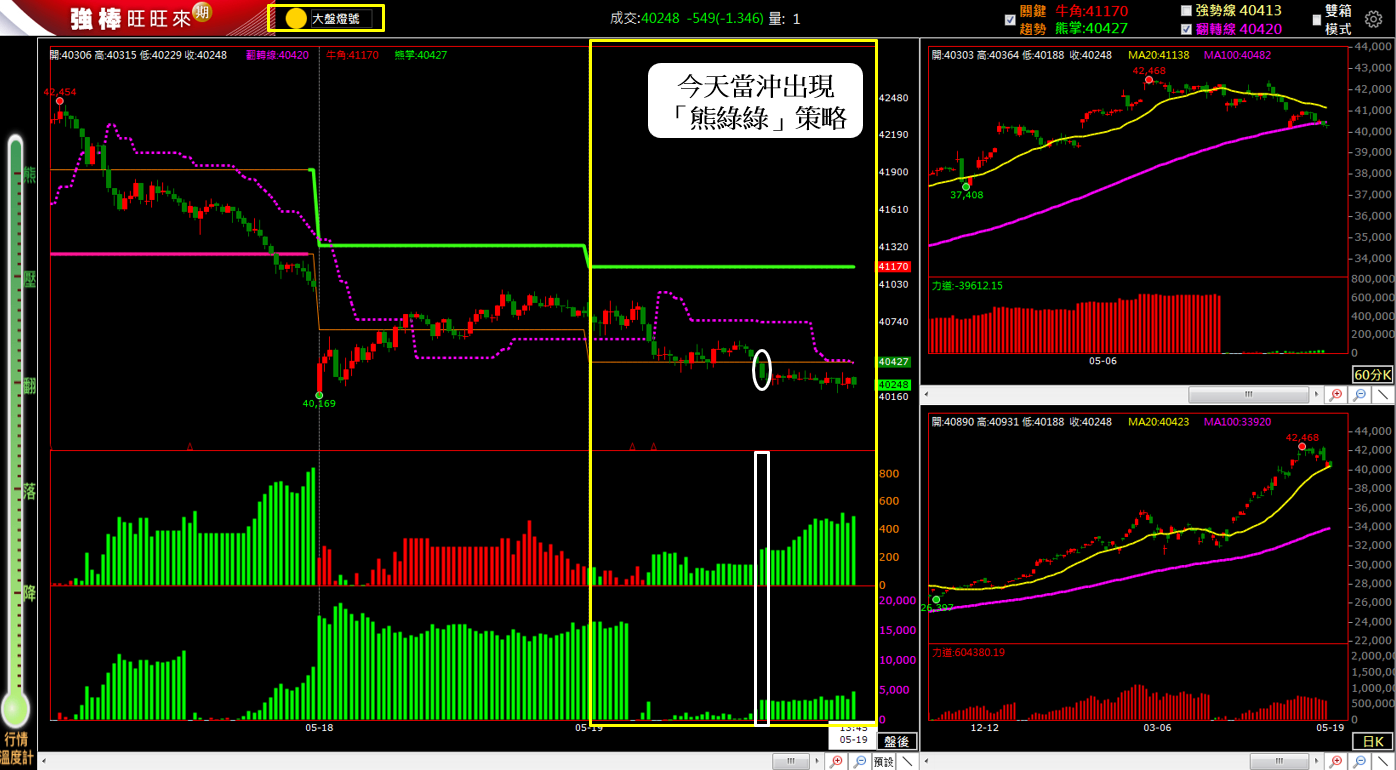
Task: Click MA100:33920 label in 日K chart
Action: click(x=1238, y=422)
